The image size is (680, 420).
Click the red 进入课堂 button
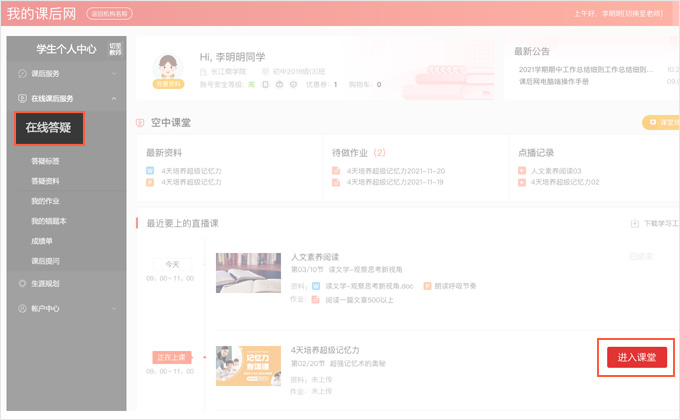coord(637,358)
